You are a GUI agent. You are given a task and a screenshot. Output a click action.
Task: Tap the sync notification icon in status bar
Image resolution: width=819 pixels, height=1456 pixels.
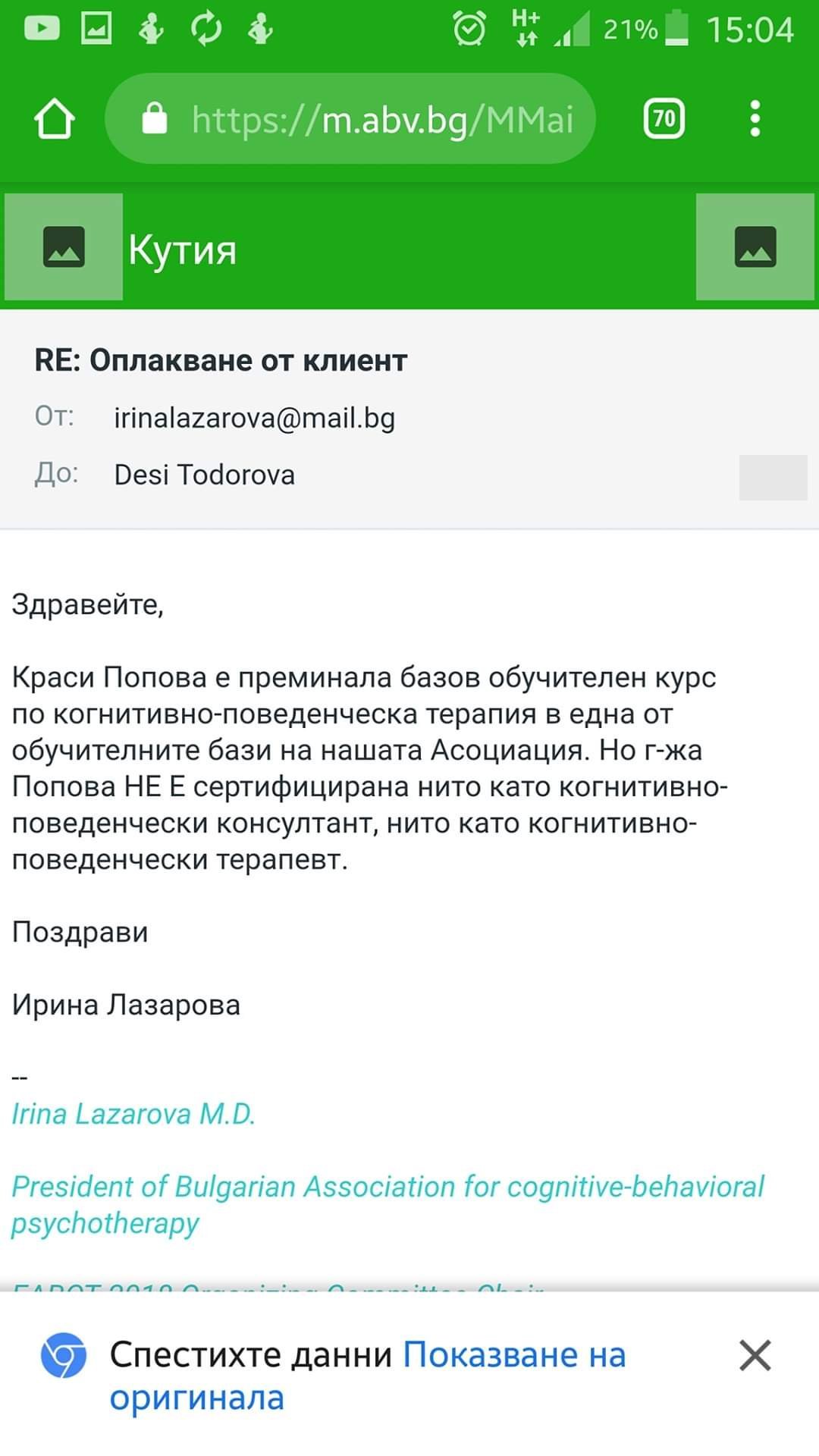(x=206, y=29)
